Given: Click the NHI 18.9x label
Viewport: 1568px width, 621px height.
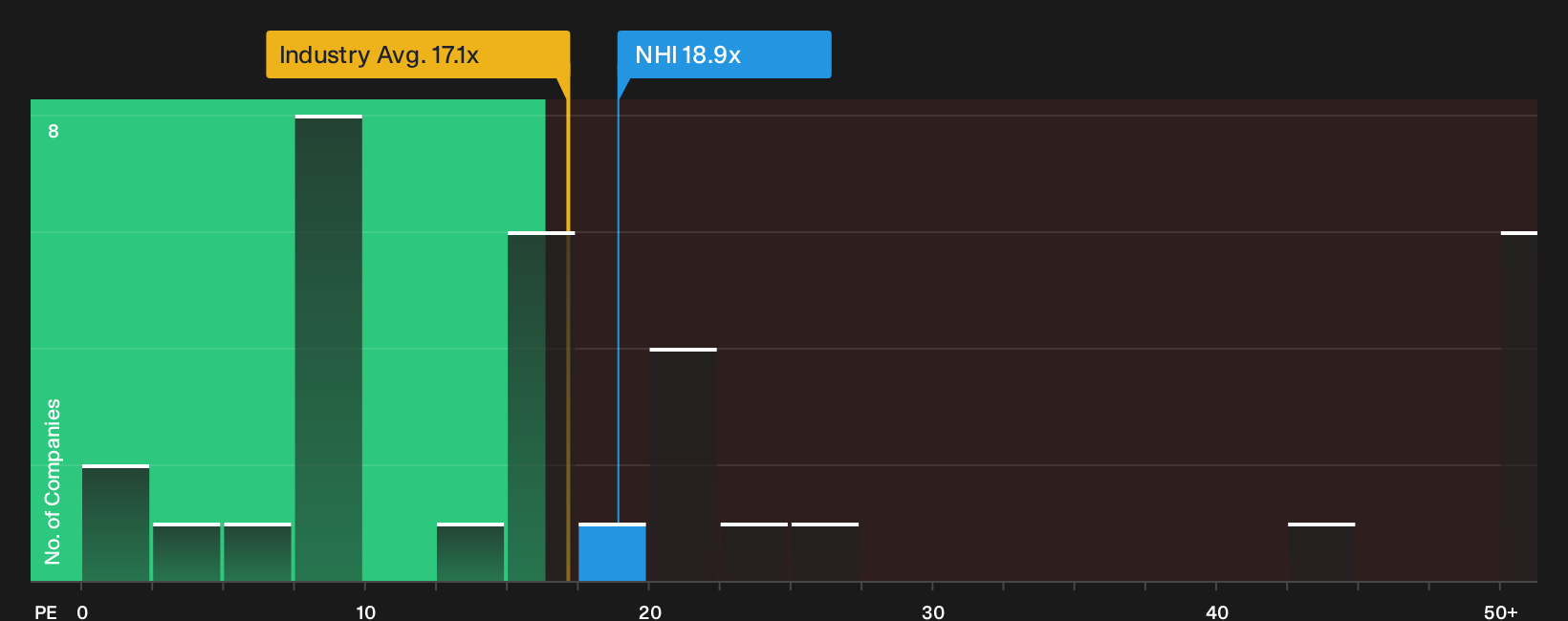Looking at the screenshot, I should tap(724, 54).
